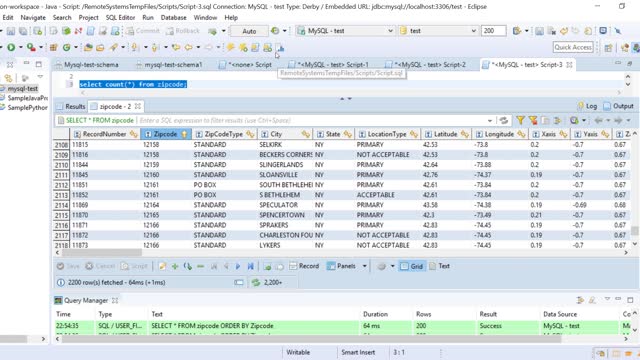Screen dimensions: 640x360
Task: Click the transaction mode icon next to Auto
Action: point(275,31)
